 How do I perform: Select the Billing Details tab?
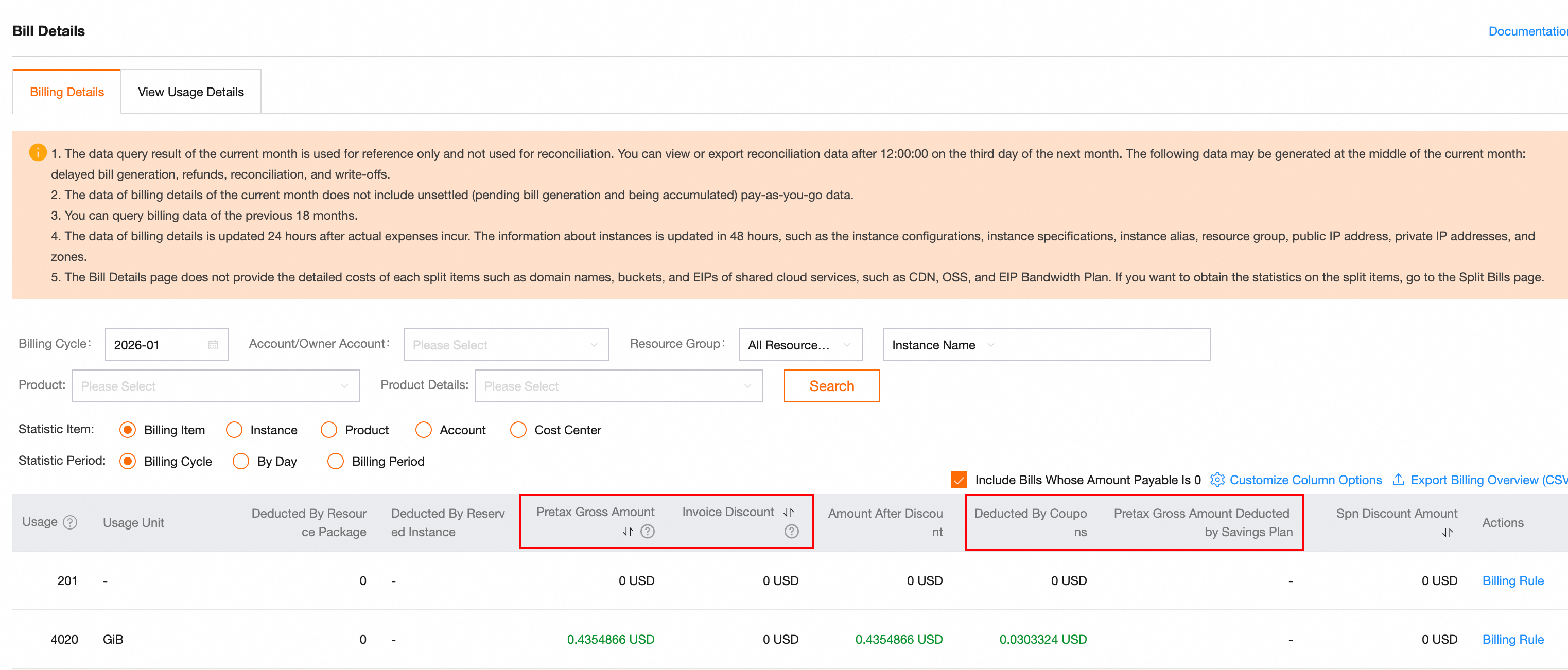point(67,92)
